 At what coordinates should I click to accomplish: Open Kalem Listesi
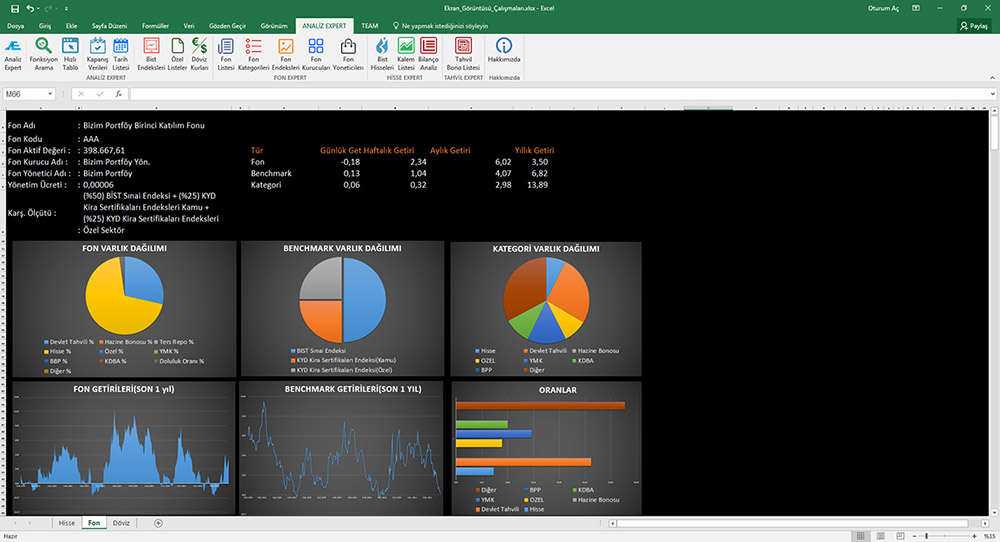pos(406,54)
